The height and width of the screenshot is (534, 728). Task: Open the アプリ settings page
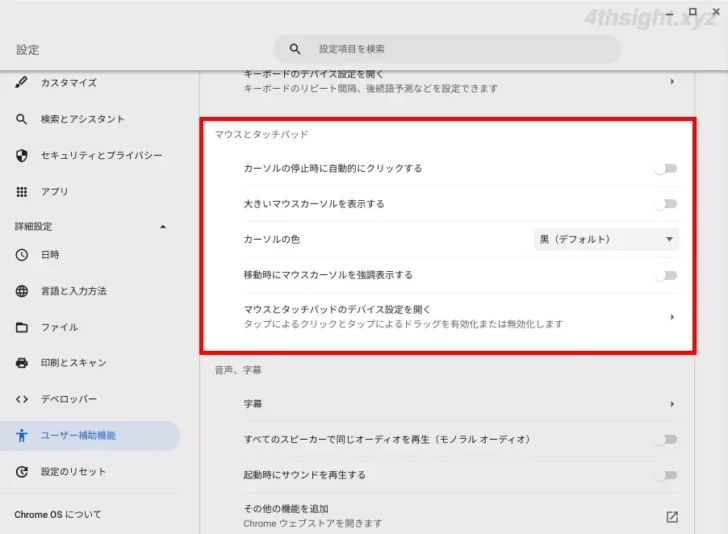[x=54, y=191]
